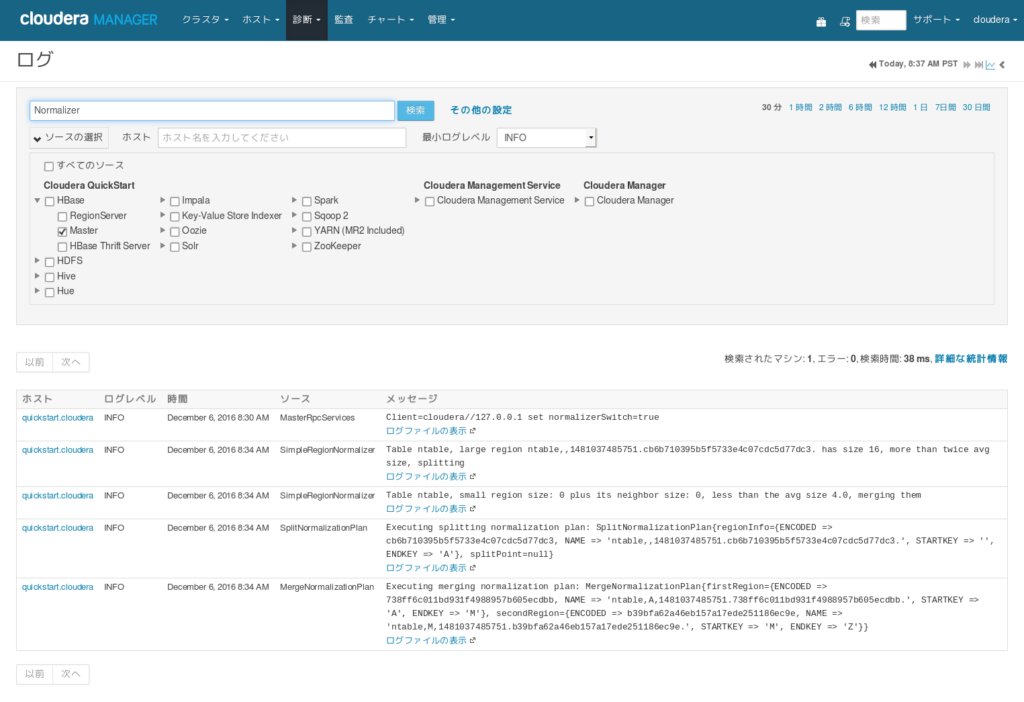Show the time range chart icon
This screenshot has height=702, width=1024.
pyautogui.click(x=990, y=65)
